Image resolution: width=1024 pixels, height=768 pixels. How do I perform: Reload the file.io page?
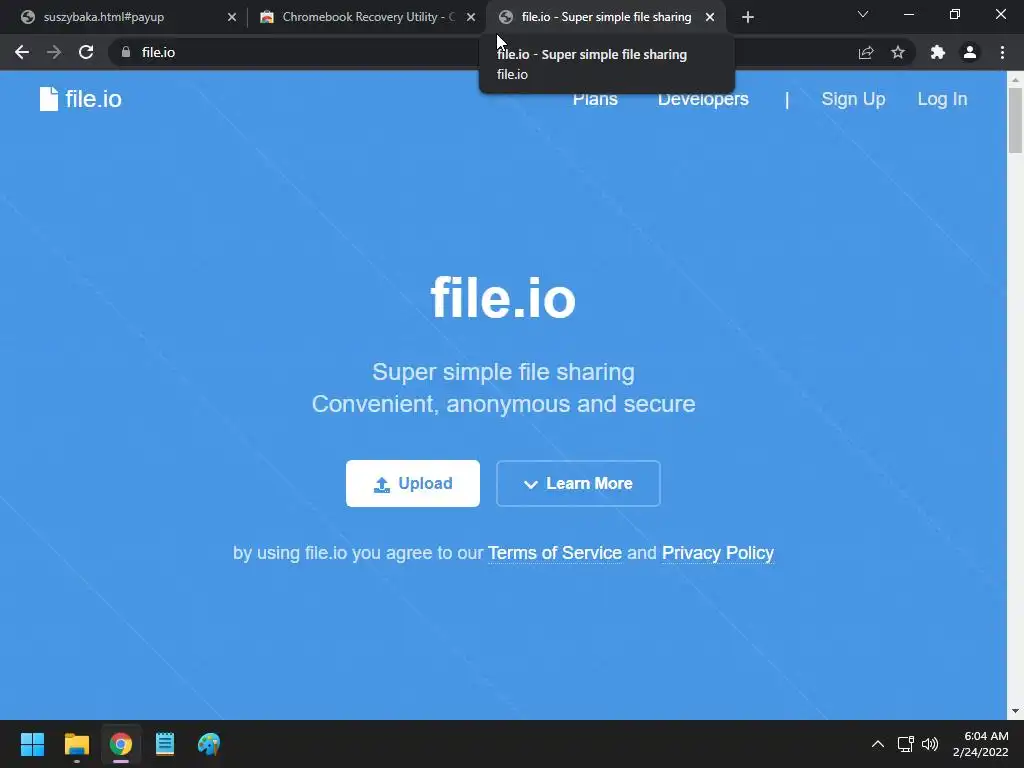(x=86, y=52)
